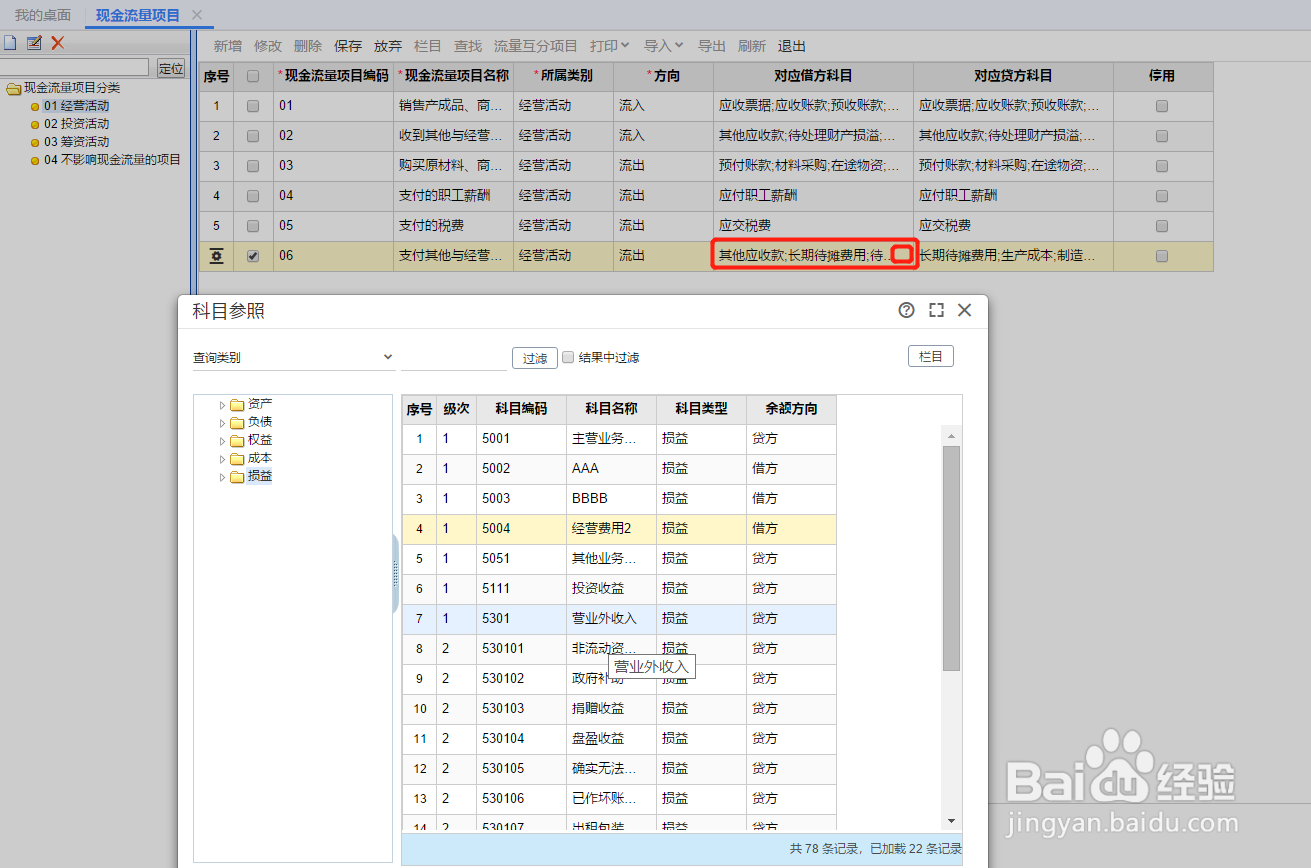Viewport: 1311px width, 868px height.
Task: Enable 结果中过滤 checkbox
Action: (568, 357)
